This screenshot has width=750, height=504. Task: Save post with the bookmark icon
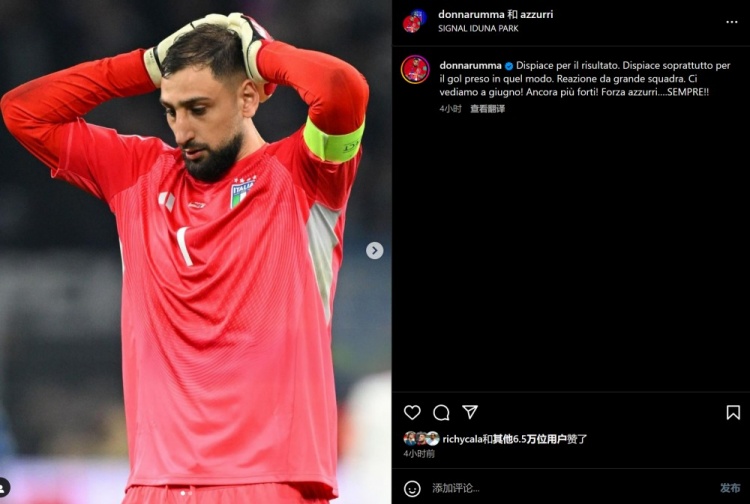(x=733, y=412)
